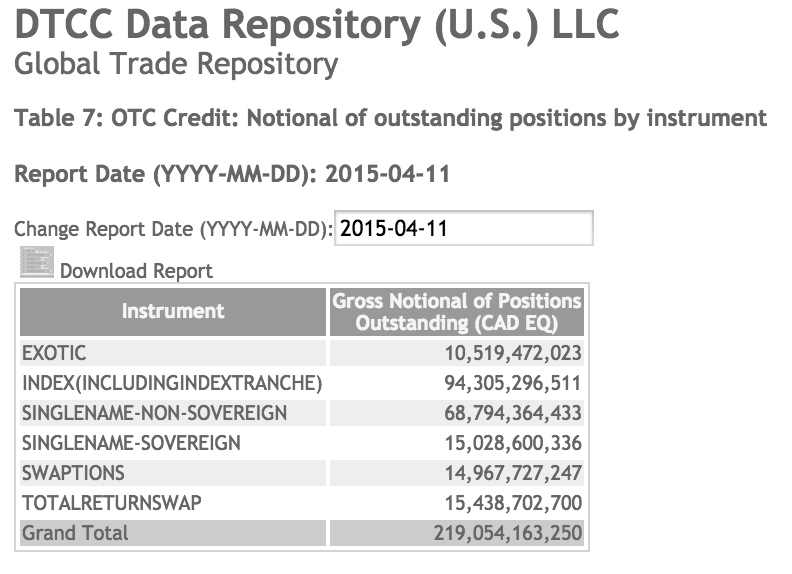Click the Download Report spreadsheet icon
The height and width of the screenshot is (574, 792).
click(37, 262)
